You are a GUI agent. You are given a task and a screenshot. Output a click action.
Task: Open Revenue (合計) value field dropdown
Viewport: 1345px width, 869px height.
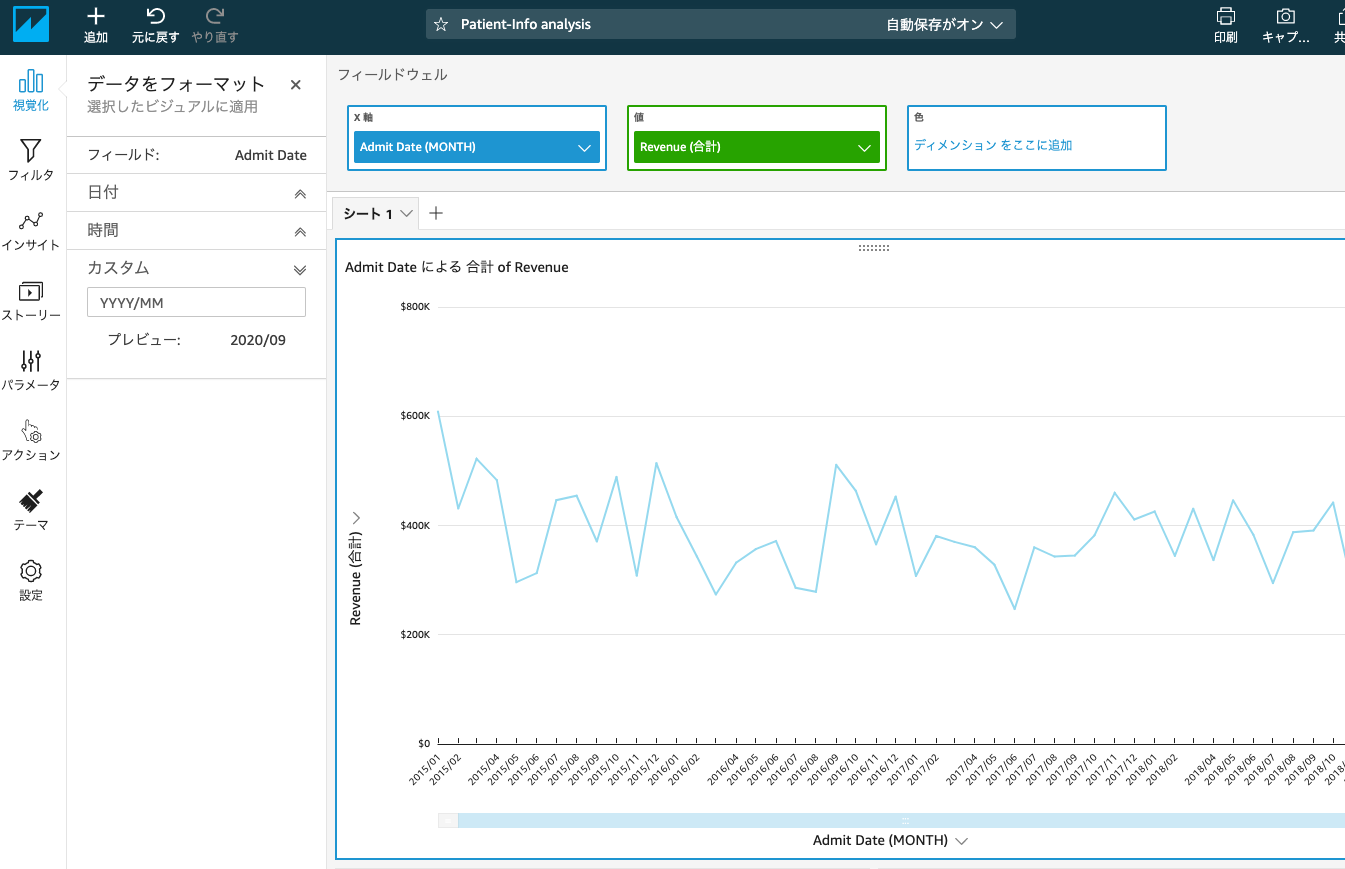tap(865, 148)
